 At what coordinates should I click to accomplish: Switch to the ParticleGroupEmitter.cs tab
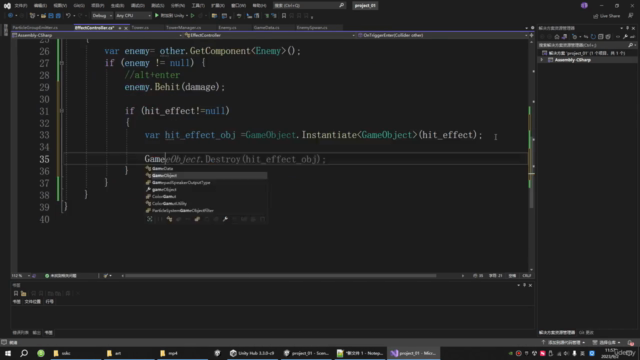pos(35,28)
